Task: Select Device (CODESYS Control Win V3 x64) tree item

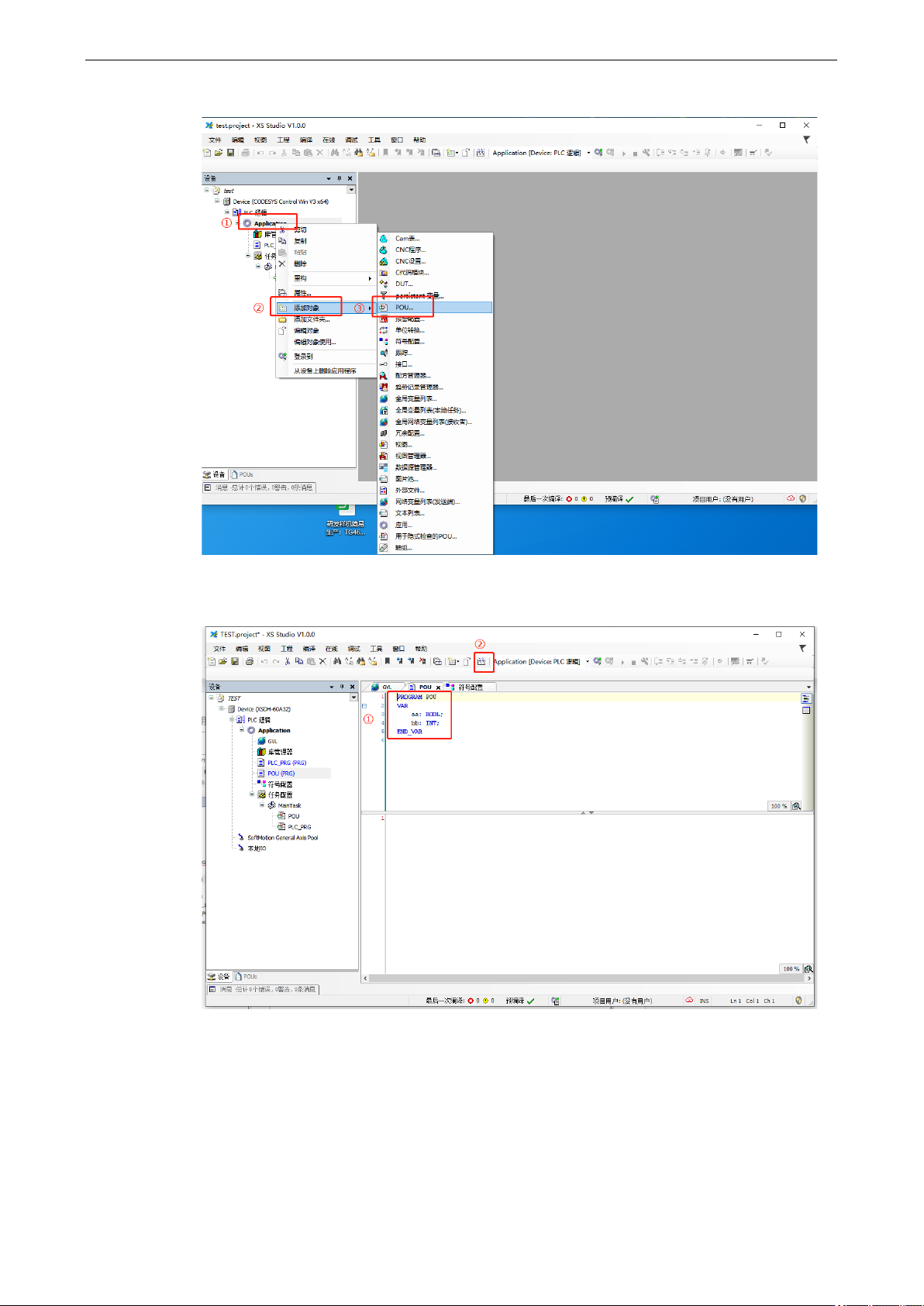Action: [x=281, y=202]
